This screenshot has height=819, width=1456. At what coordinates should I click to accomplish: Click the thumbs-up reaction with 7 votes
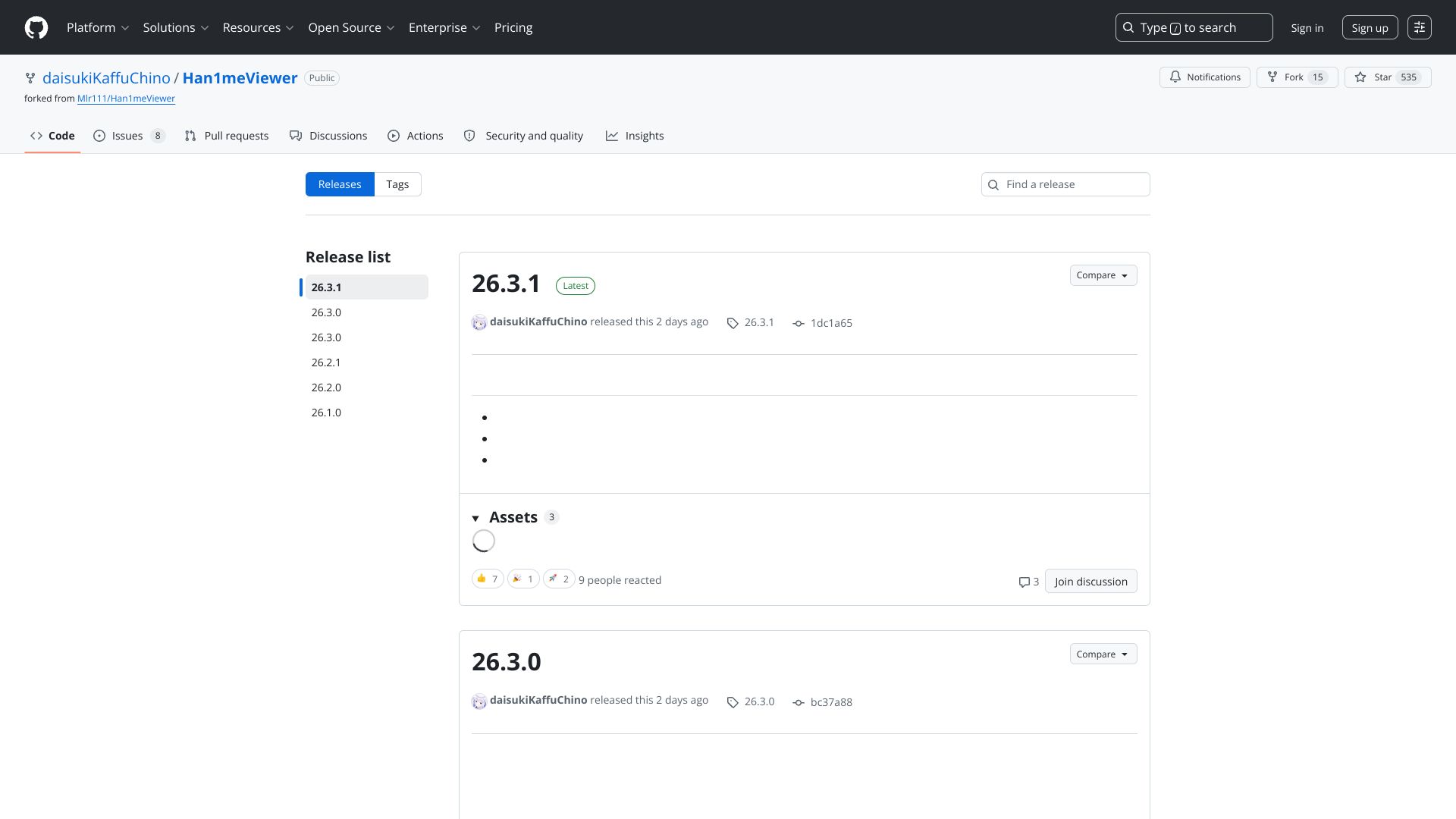(488, 579)
